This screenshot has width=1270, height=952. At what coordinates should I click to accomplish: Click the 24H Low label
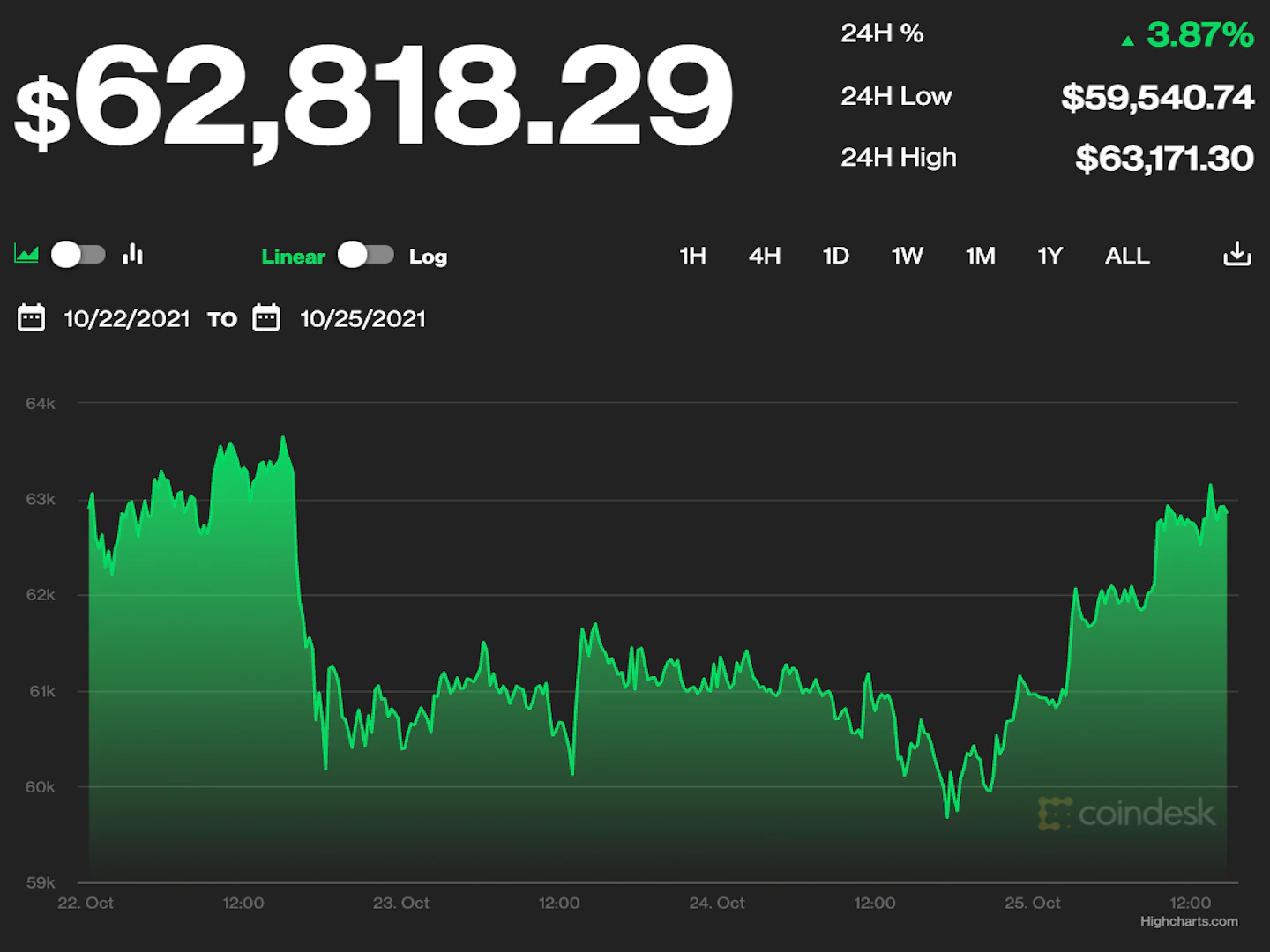[896, 95]
